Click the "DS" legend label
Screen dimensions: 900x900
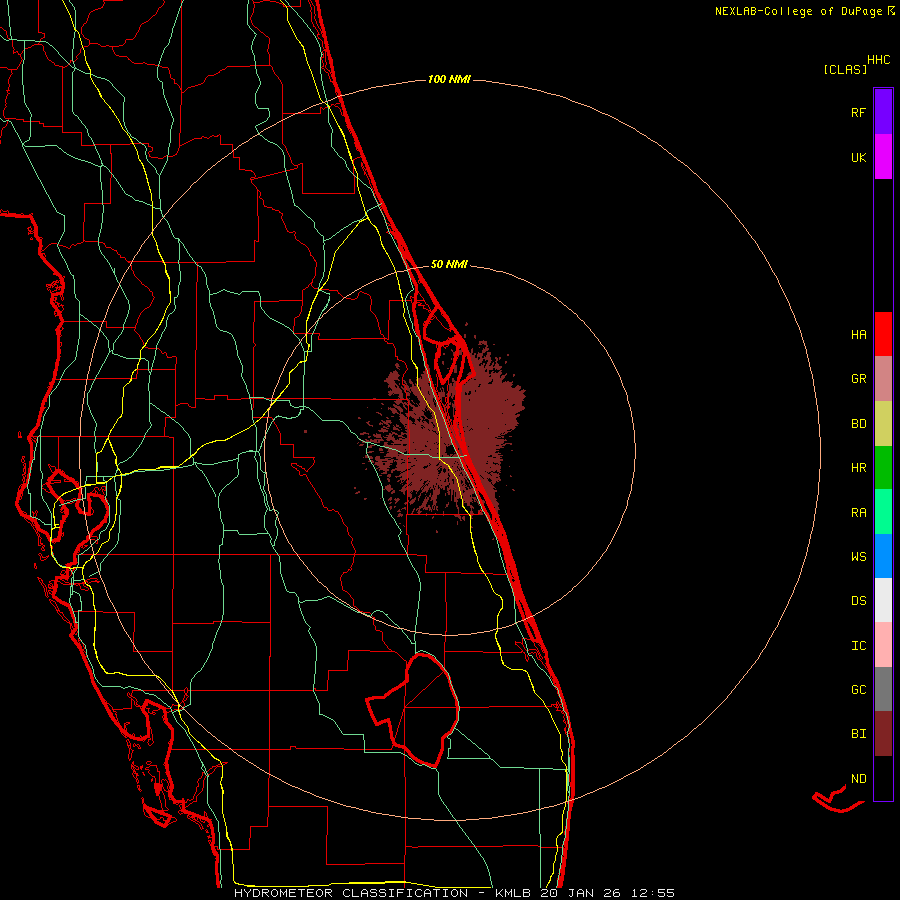coord(858,601)
